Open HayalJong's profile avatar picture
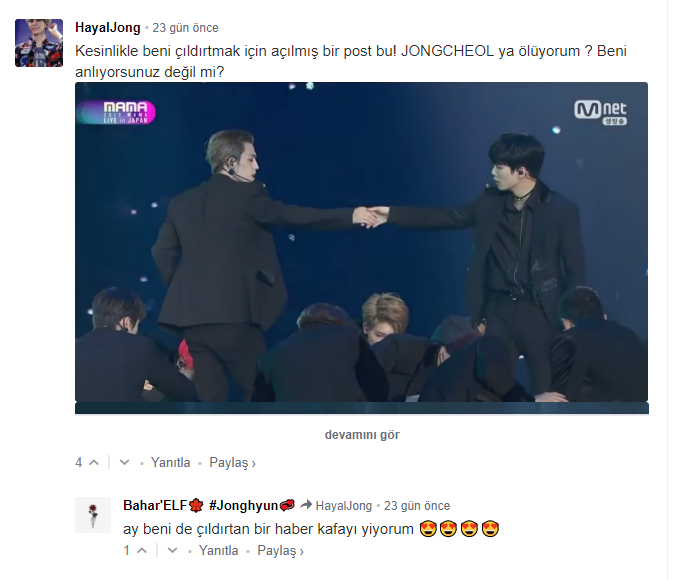 [x=39, y=43]
